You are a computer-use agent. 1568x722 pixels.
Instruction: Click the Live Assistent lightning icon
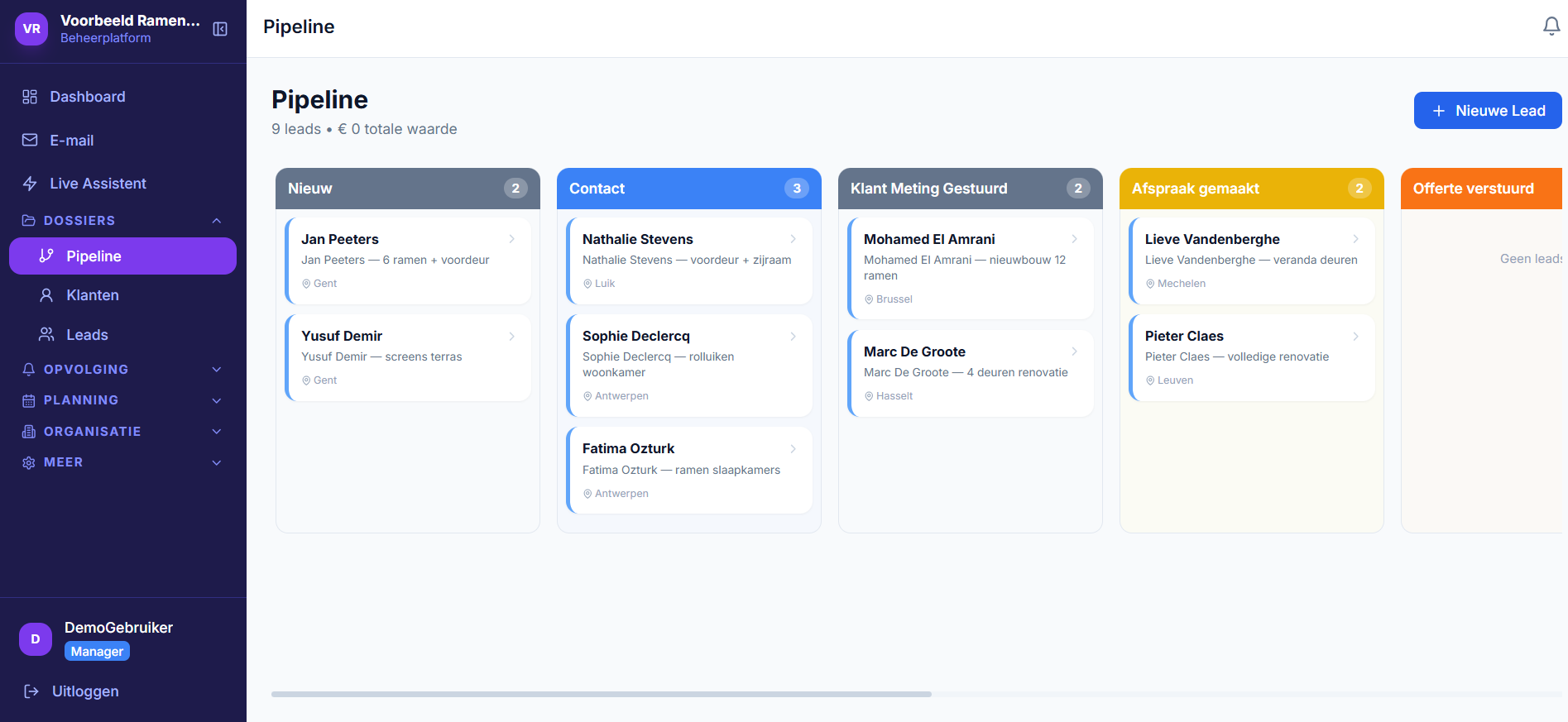point(30,184)
